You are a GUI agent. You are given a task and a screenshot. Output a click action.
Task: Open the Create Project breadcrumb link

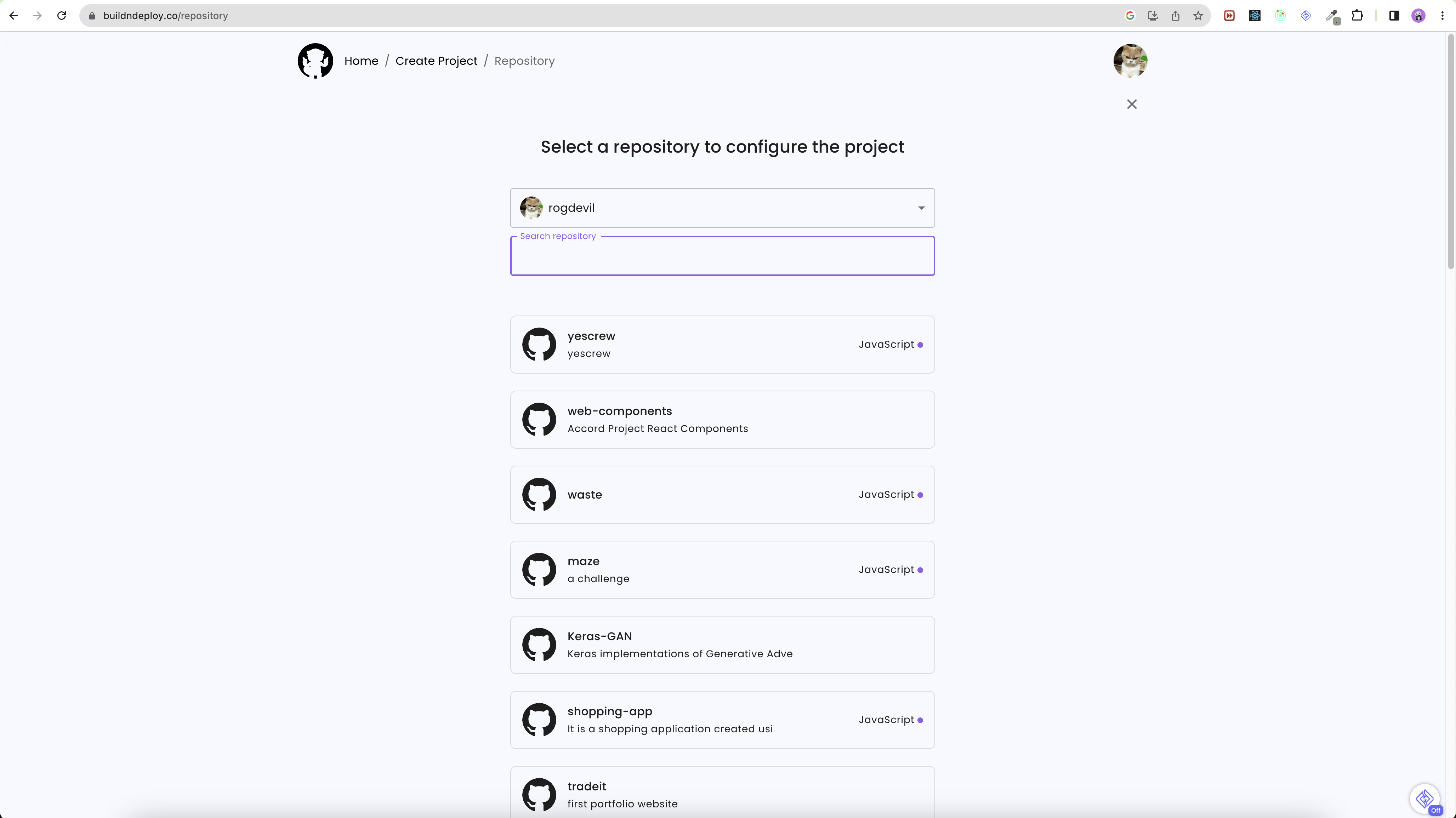click(x=436, y=61)
